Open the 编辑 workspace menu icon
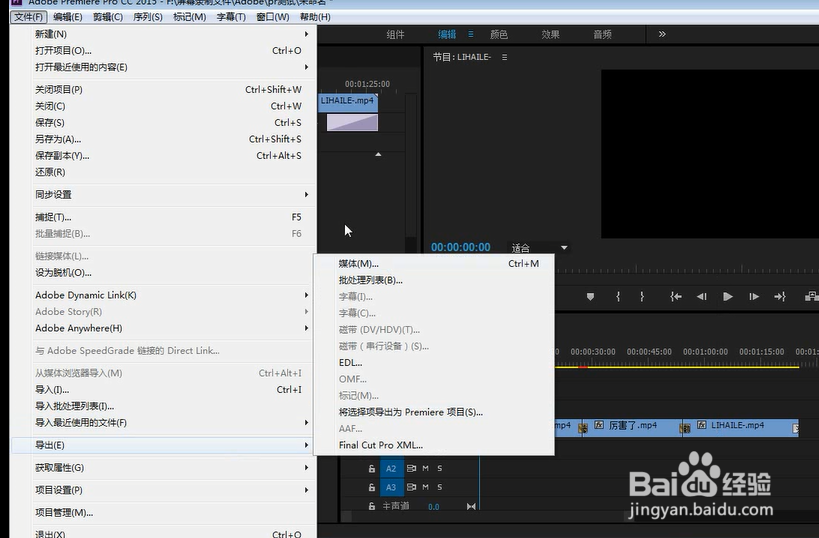The image size is (819, 538). click(471, 34)
